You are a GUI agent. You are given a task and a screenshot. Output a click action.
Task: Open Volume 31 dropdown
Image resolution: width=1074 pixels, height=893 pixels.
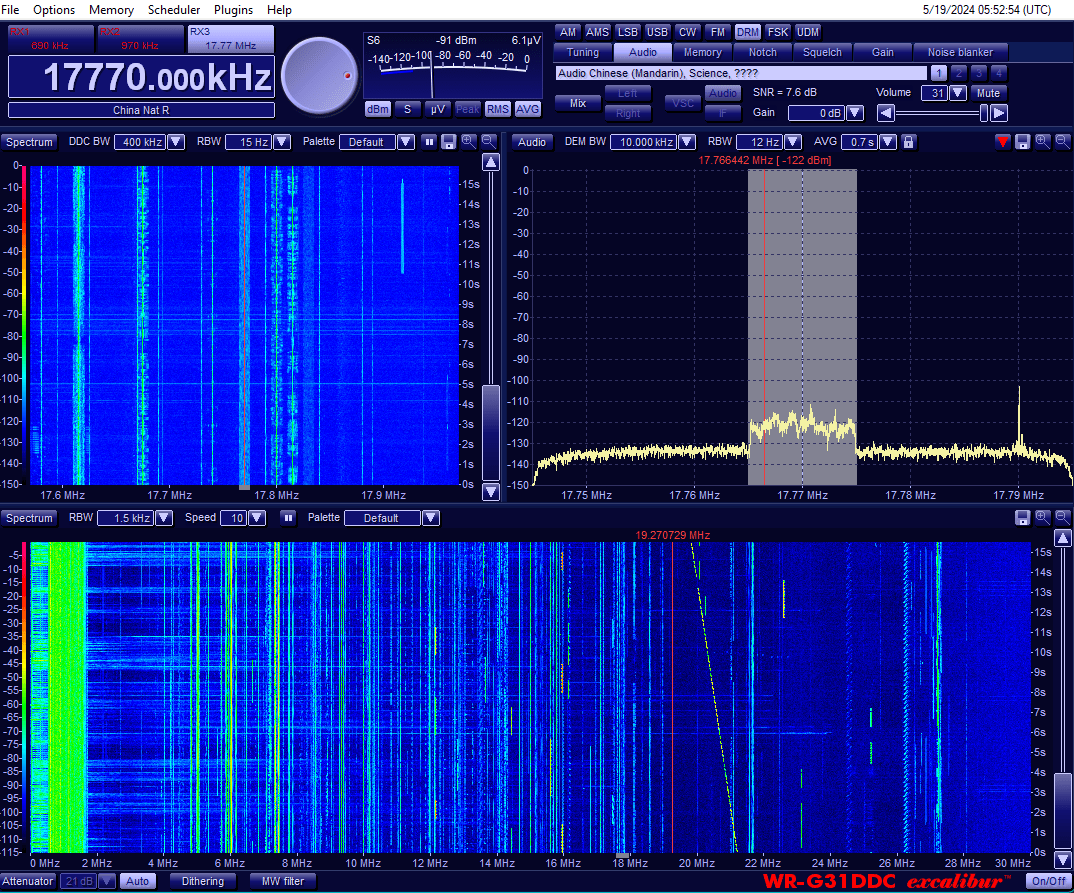[x=958, y=93]
